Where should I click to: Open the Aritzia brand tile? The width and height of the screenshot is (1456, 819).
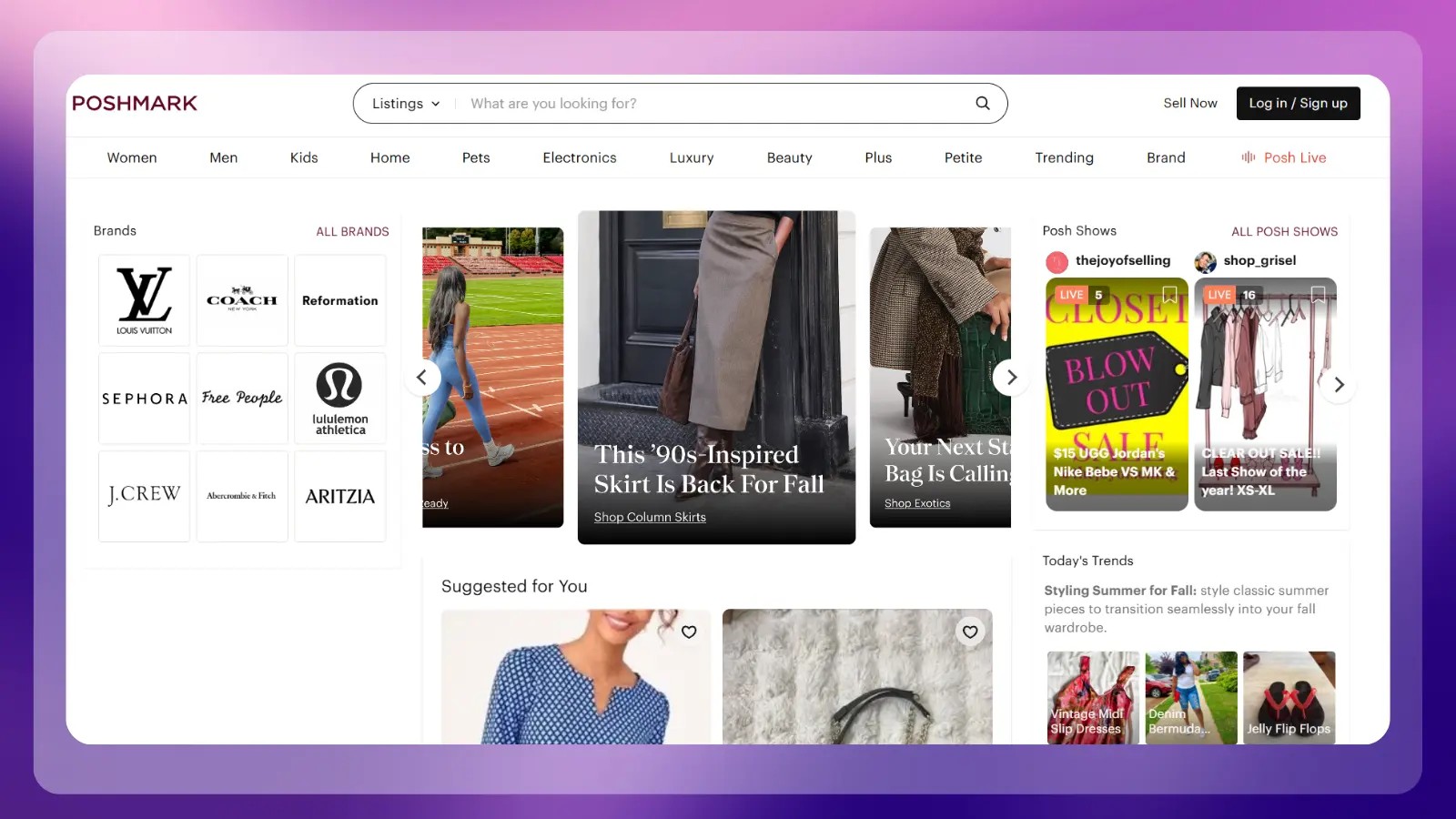[x=340, y=496]
